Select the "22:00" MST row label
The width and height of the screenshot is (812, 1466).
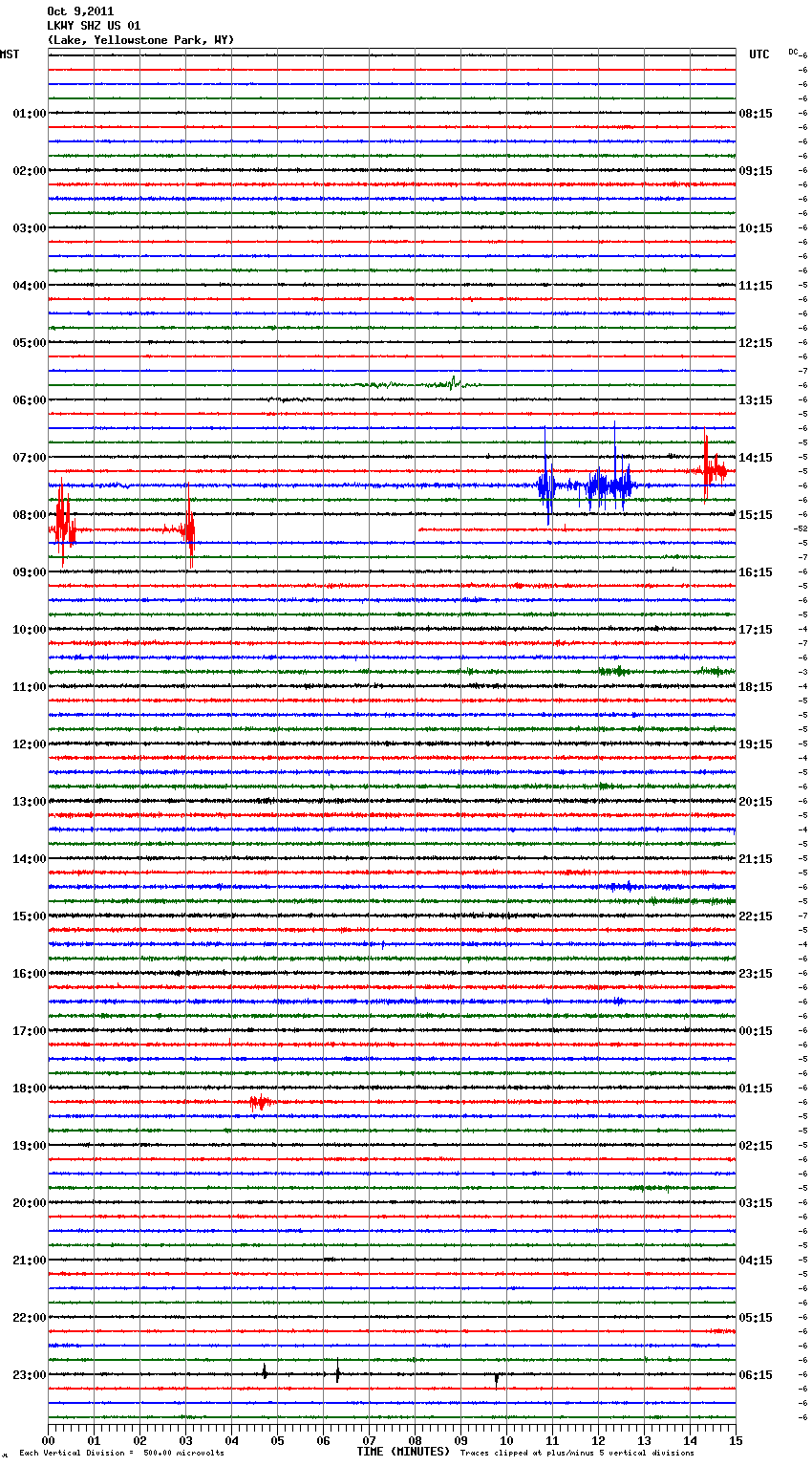coord(30,1318)
